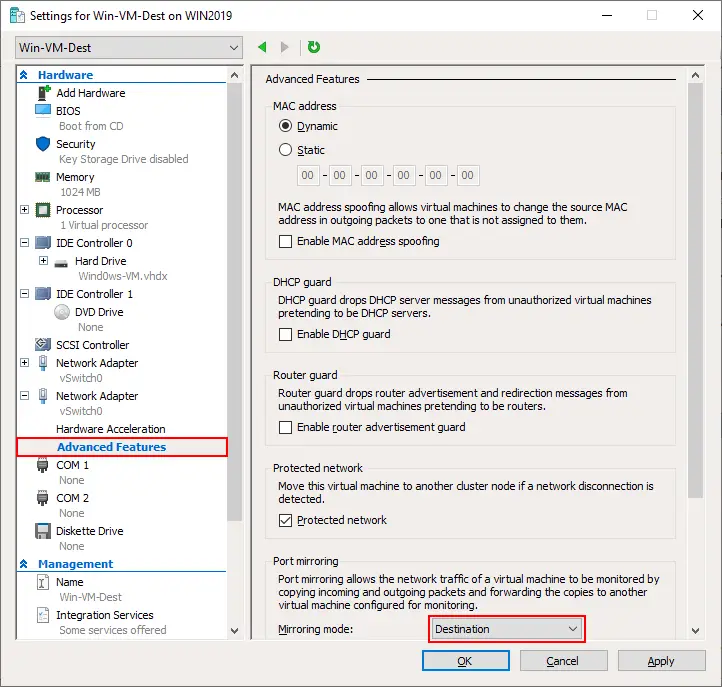This screenshot has height=687, width=722.
Task: Click the SCSI Controller icon
Action: pyautogui.click(x=43, y=344)
